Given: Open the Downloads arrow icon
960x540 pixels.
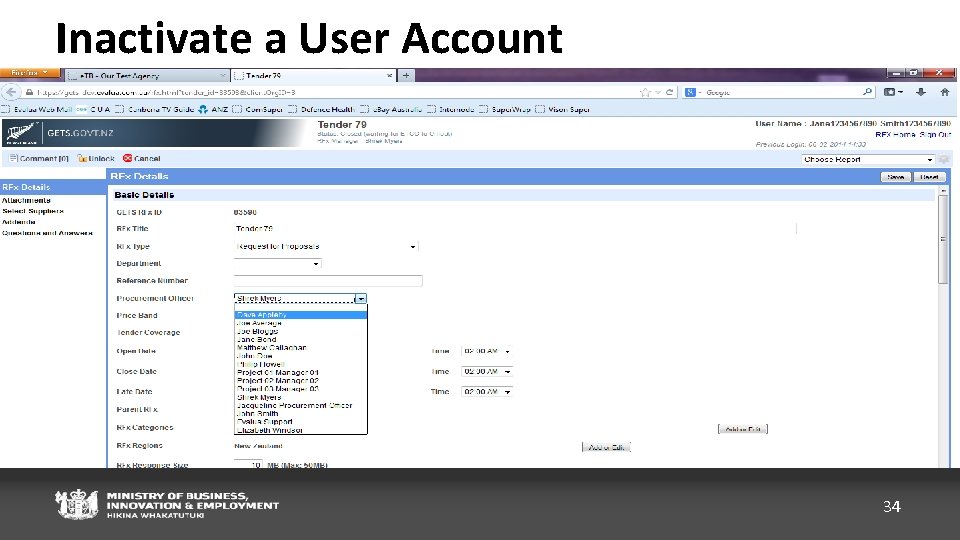Looking at the screenshot, I should [920, 92].
